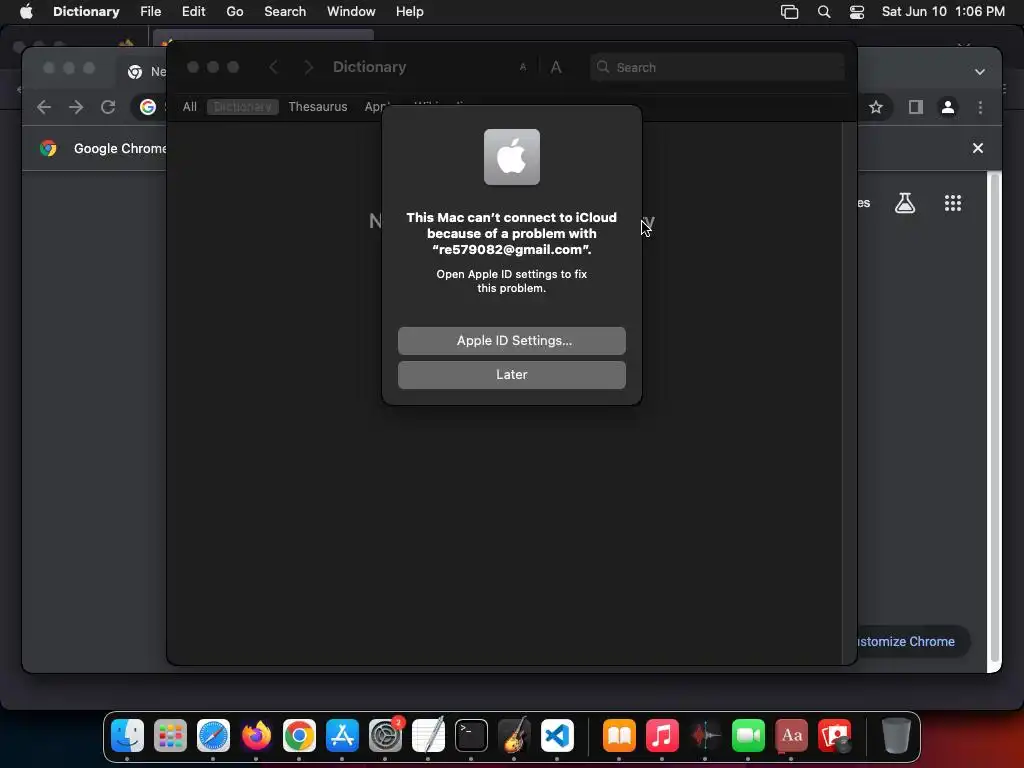Reload page in Chrome
The width and height of the screenshot is (1024, 768).
tap(108, 107)
